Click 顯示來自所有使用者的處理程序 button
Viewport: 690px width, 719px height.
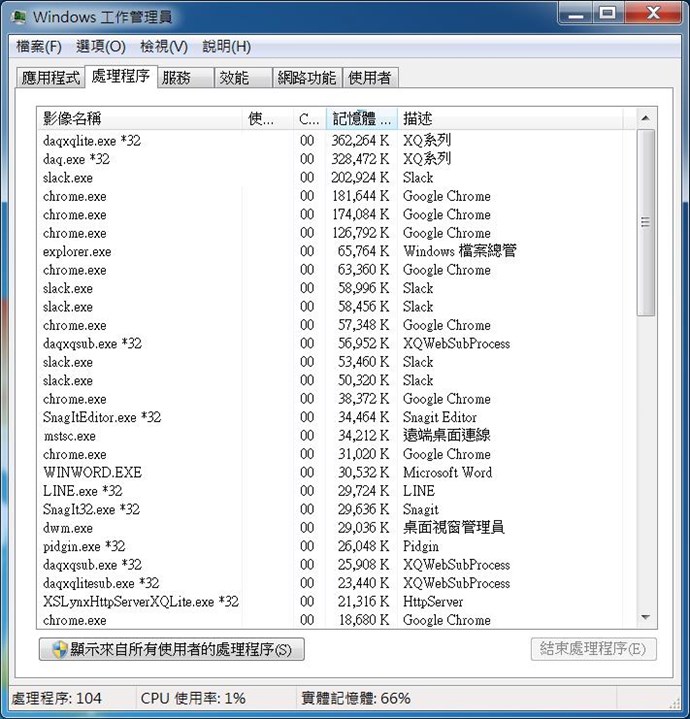[x=171, y=649]
